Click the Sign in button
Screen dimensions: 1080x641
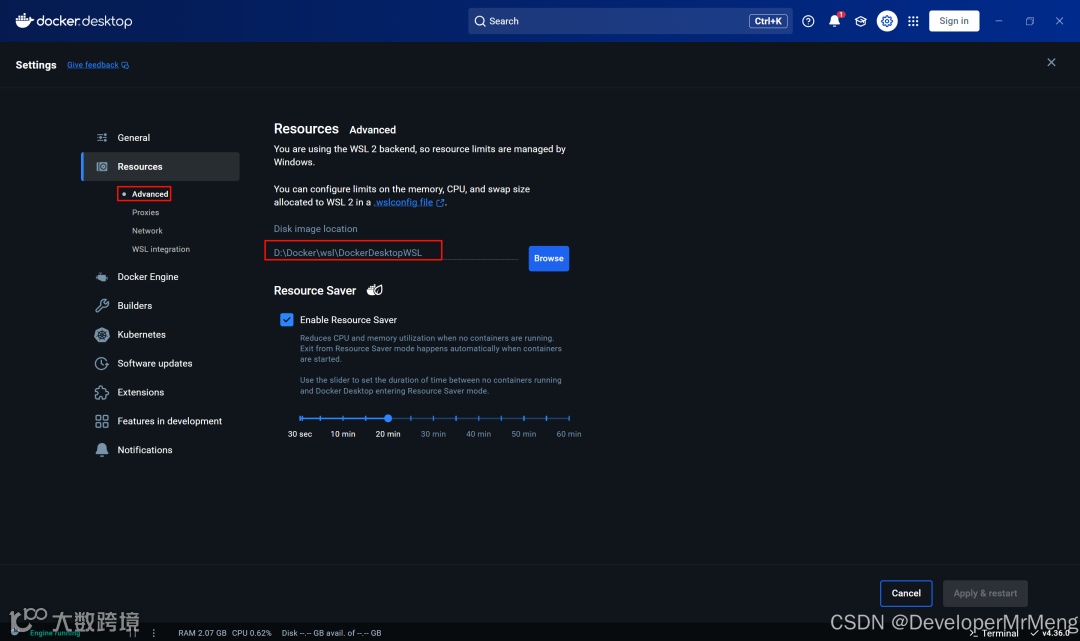click(954, 21)
